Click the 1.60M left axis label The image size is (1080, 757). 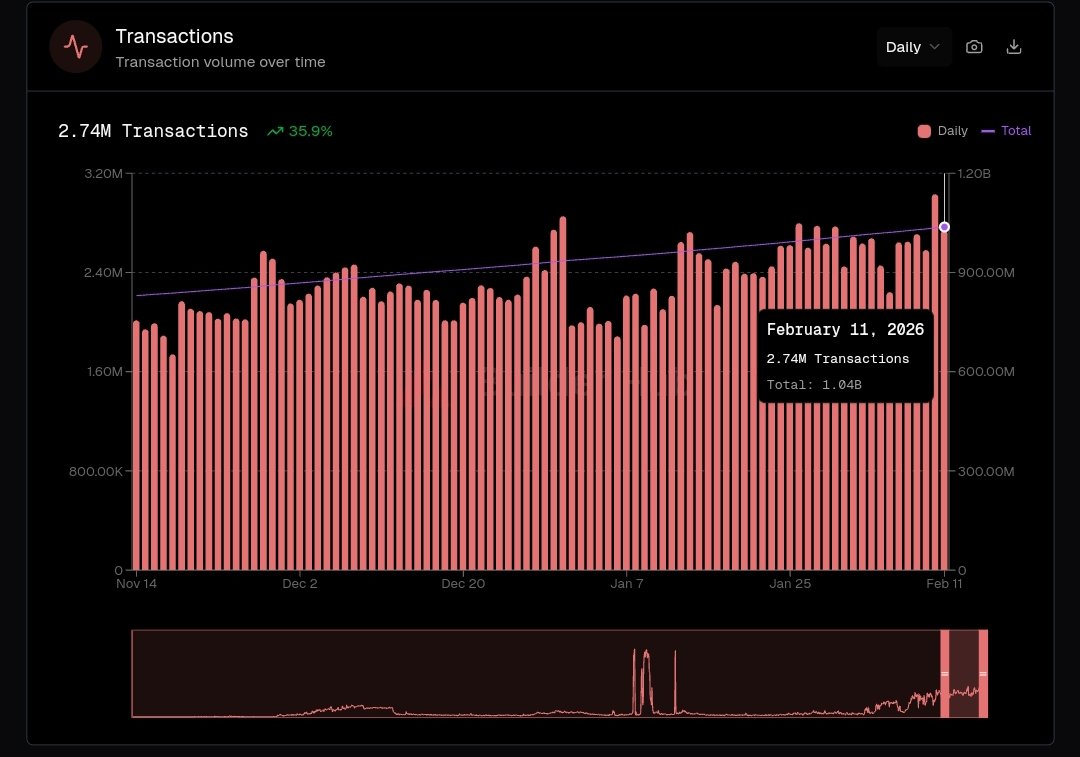[x=105, y=372]
